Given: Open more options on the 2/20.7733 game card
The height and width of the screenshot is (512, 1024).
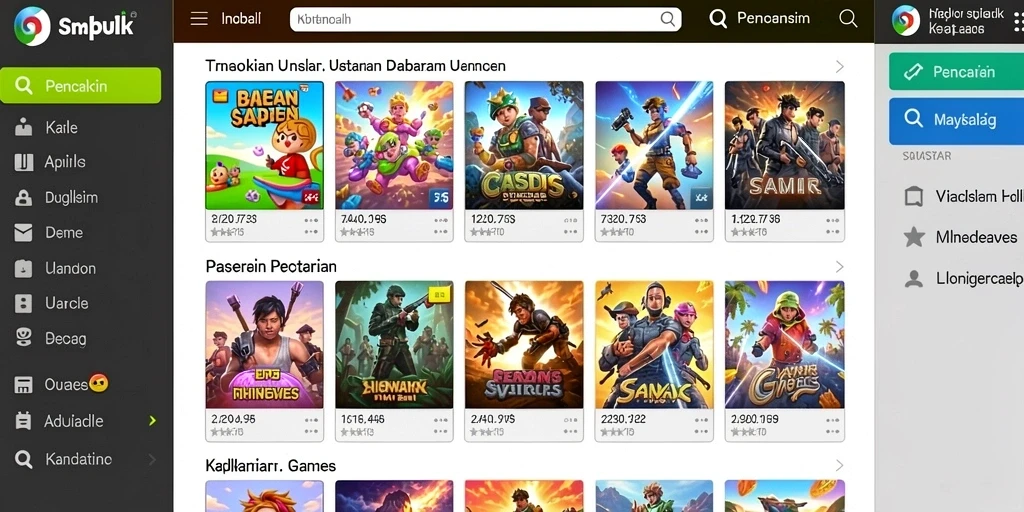Looking at the screenshot, I should tap(311, 225).
